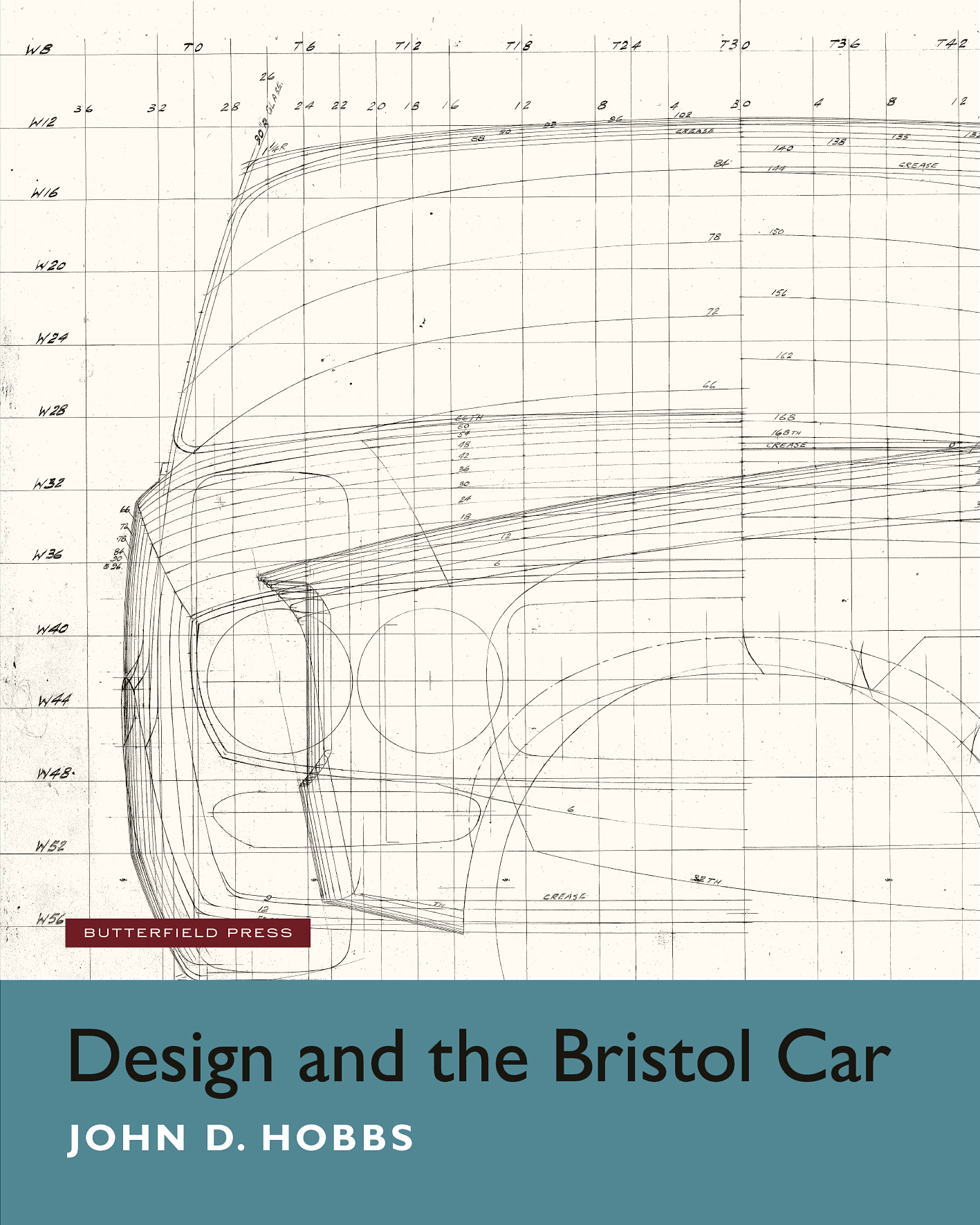This screenshot has width=980, height=1225.
Task: Click the '168TH' annotation on the drawing
Action: [786, 432]
